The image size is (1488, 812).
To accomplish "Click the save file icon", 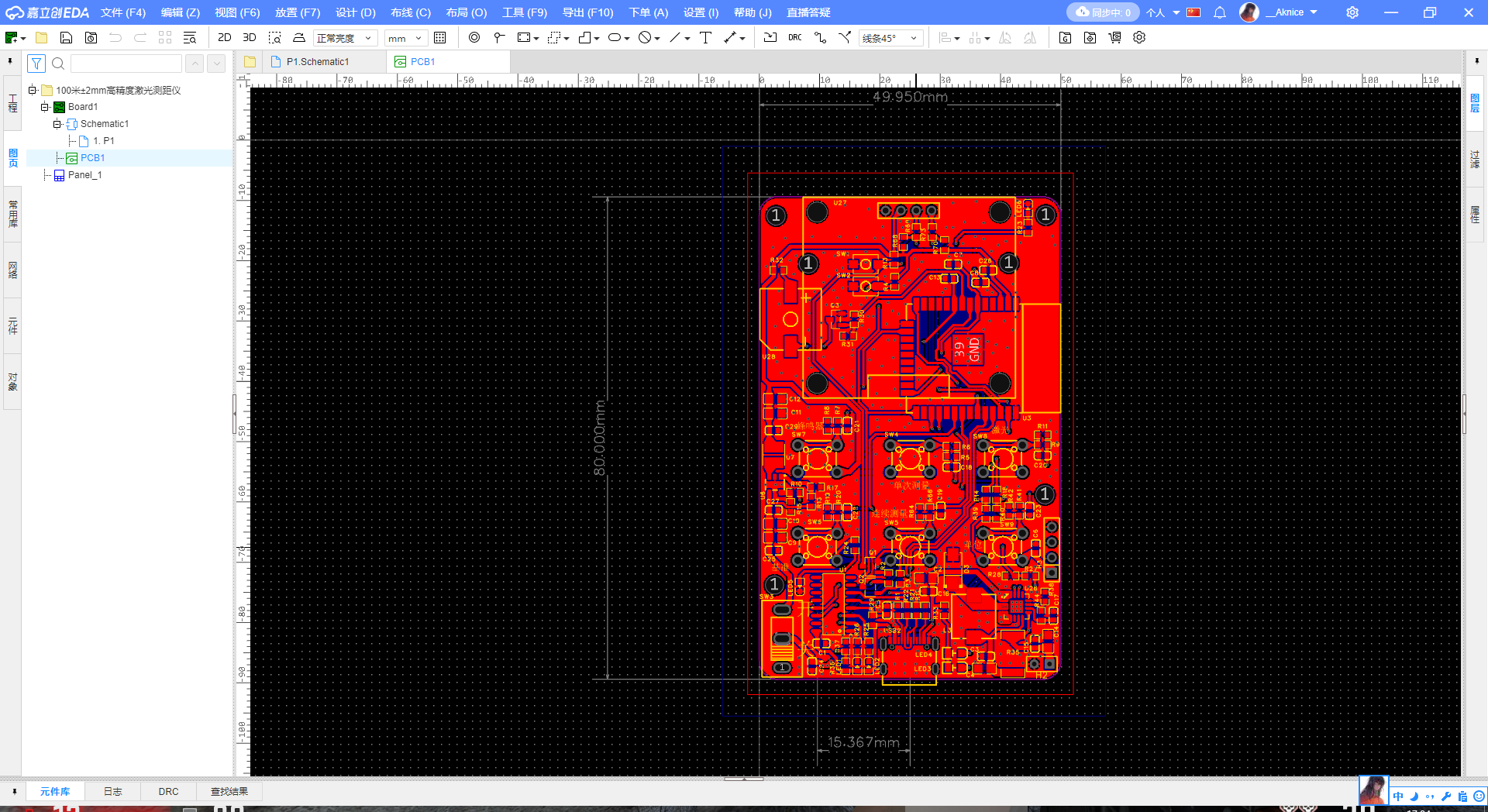I will pyautogui.click(x=66, y=37).
